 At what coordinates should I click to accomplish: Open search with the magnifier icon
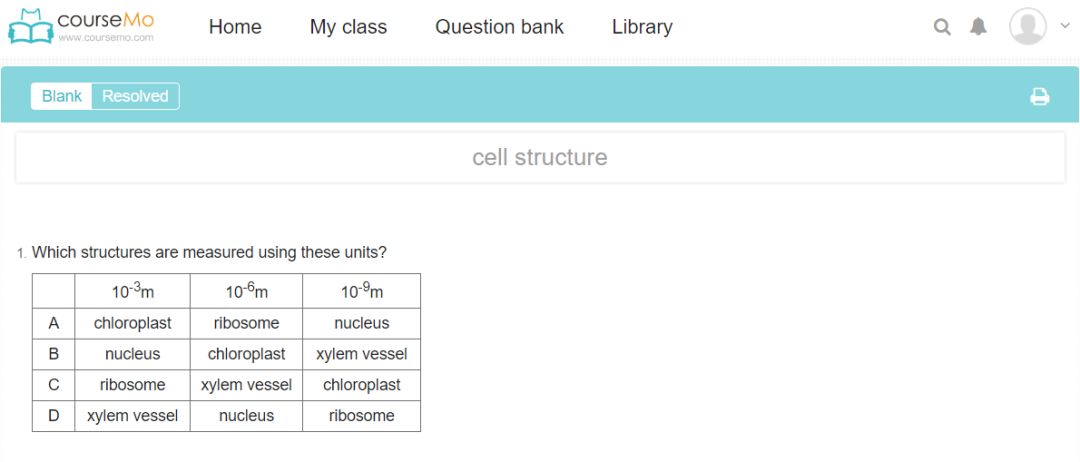coord(942,27)
